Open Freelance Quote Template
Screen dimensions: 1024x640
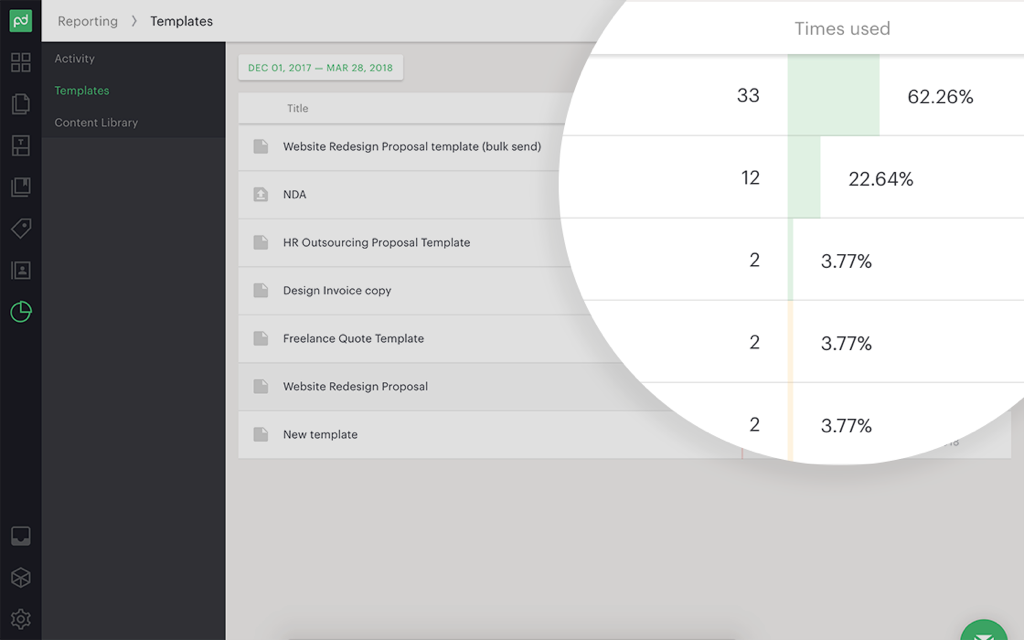[353, 338]
